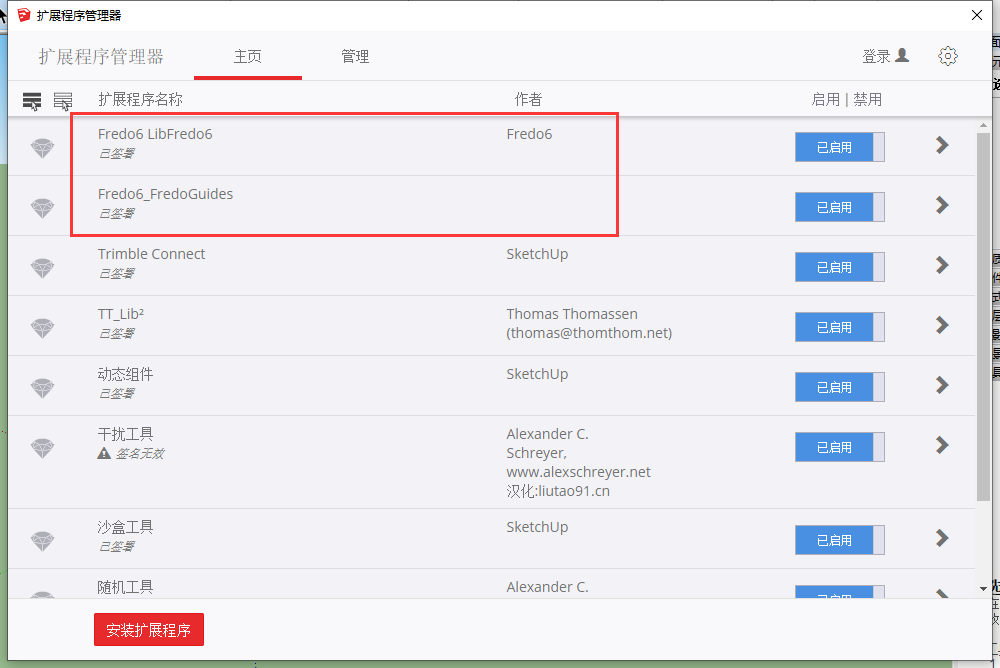Click author Thomas Thomassen text

click(x=572, y=314)
